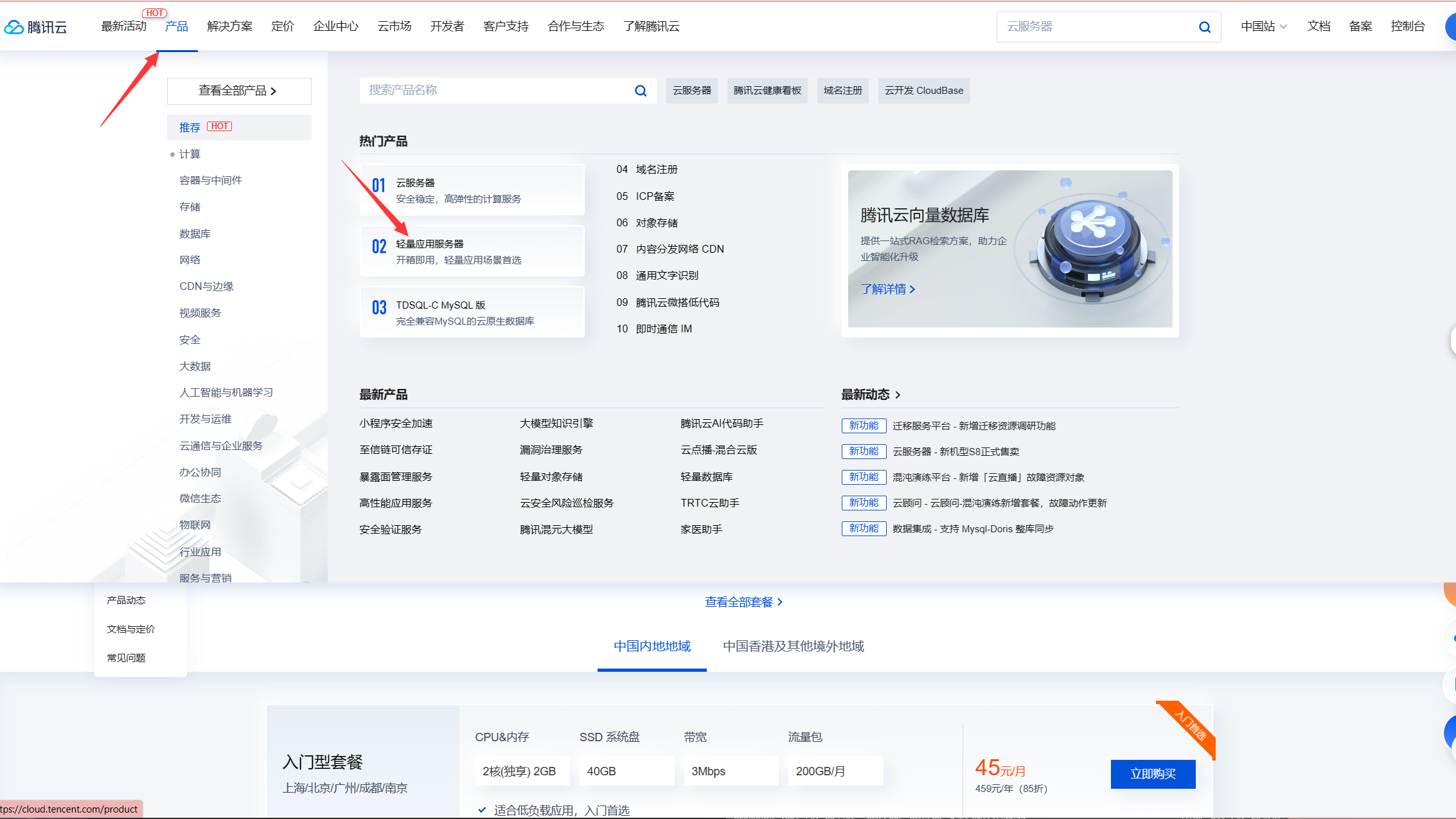Select the 人工智能与机器学习 category
1456x819 pixels.
[226, 393]
